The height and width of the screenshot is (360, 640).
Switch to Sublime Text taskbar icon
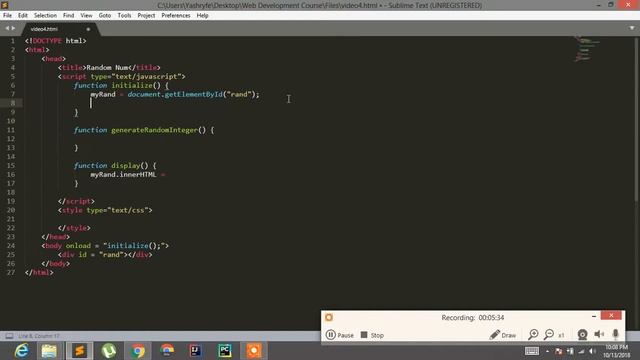click(80, 351)
